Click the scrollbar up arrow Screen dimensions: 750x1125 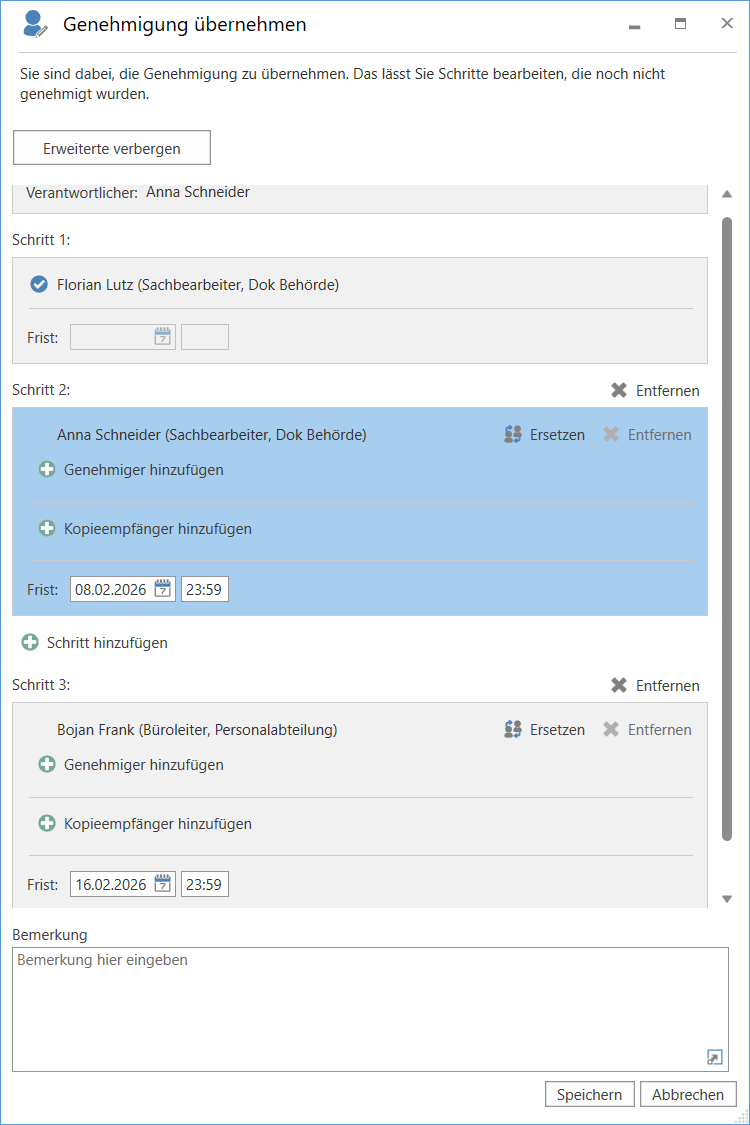(x=727, y=195)
